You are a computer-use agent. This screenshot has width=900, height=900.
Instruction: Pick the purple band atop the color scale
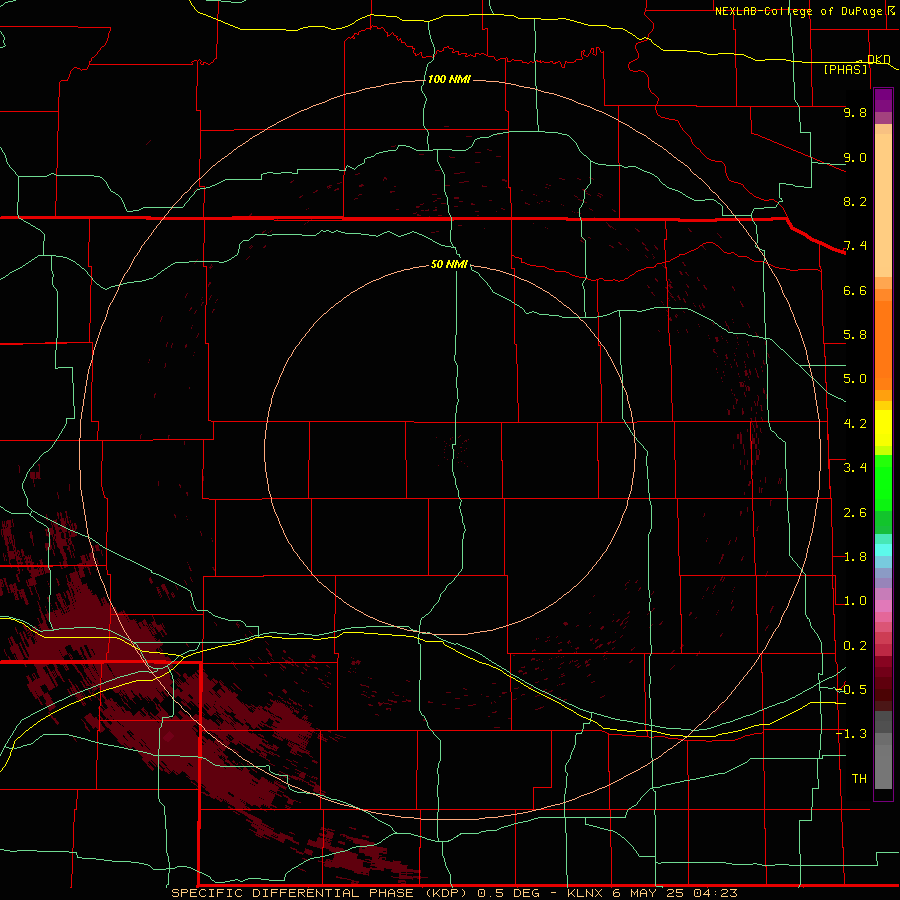tap(883, 100)
